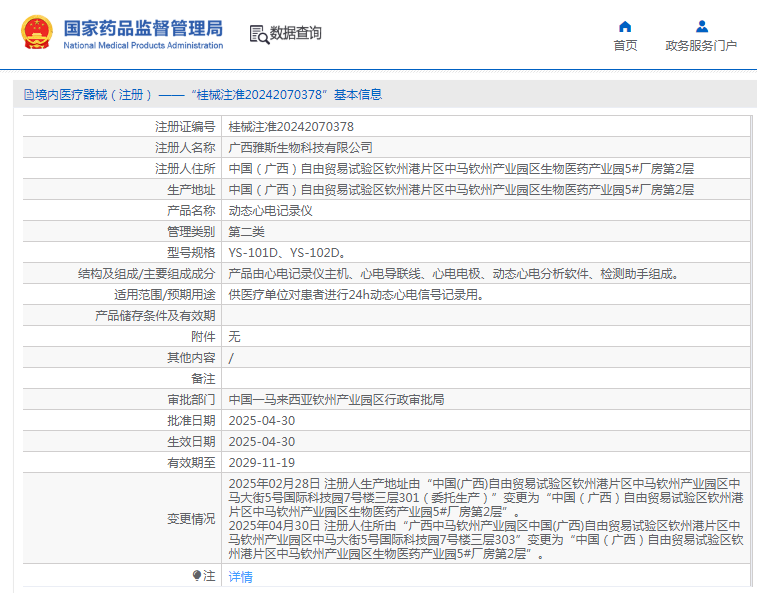Select product name 动态心电记录仪

270,211
